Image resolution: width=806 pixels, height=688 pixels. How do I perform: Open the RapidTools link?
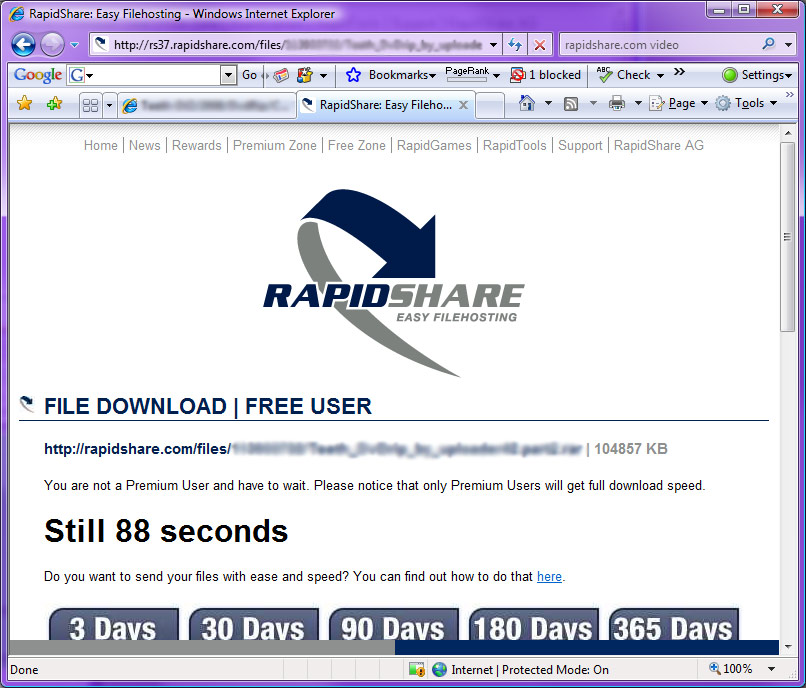click(515, 146)
